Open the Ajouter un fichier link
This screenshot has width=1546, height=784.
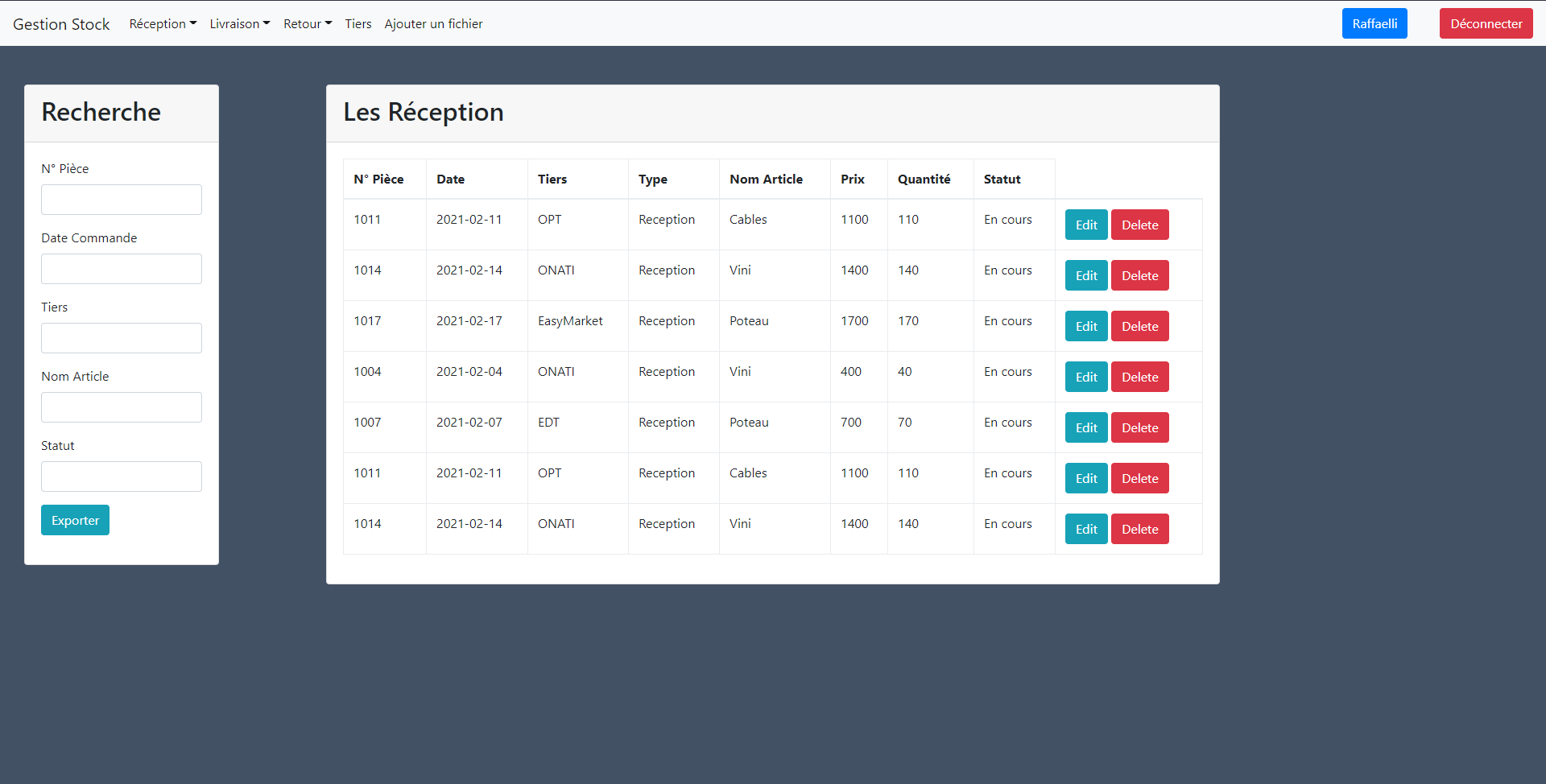tap(433, 24)
